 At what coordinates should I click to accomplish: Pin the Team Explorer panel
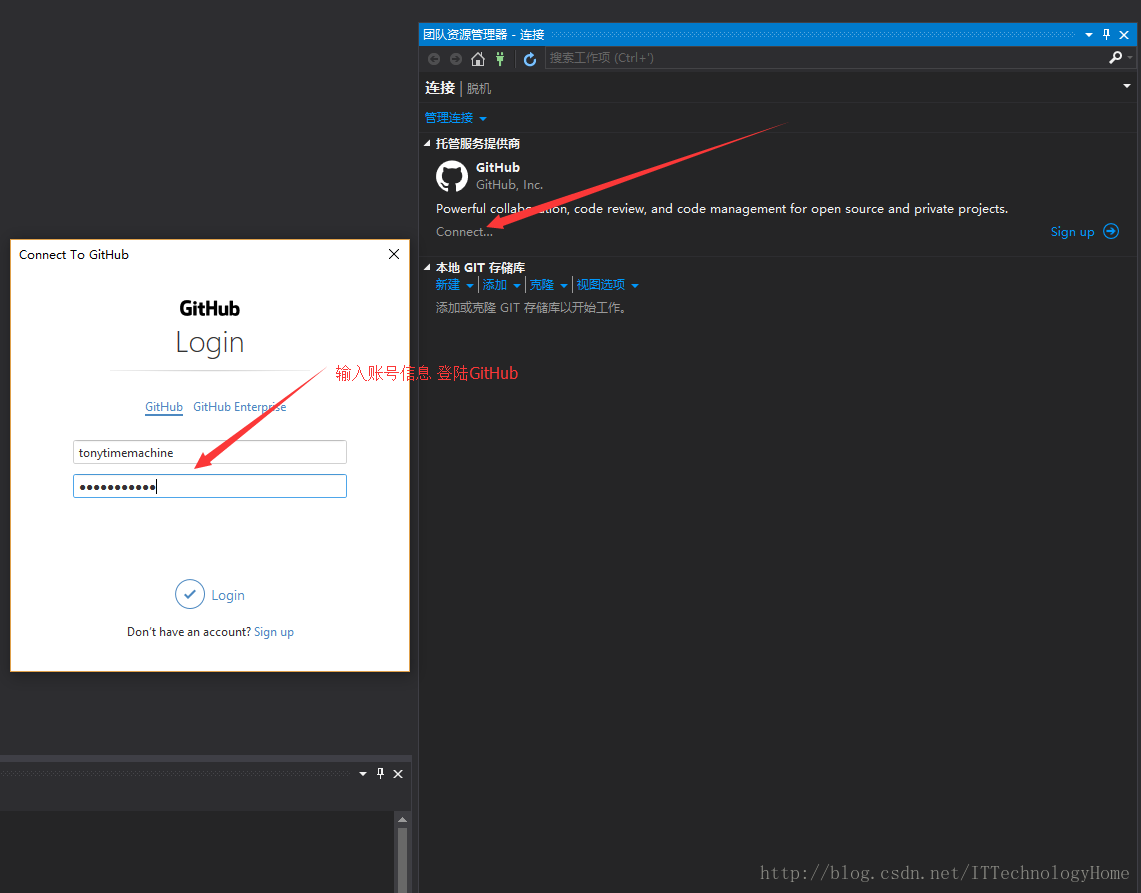[x=1106, y=34]
